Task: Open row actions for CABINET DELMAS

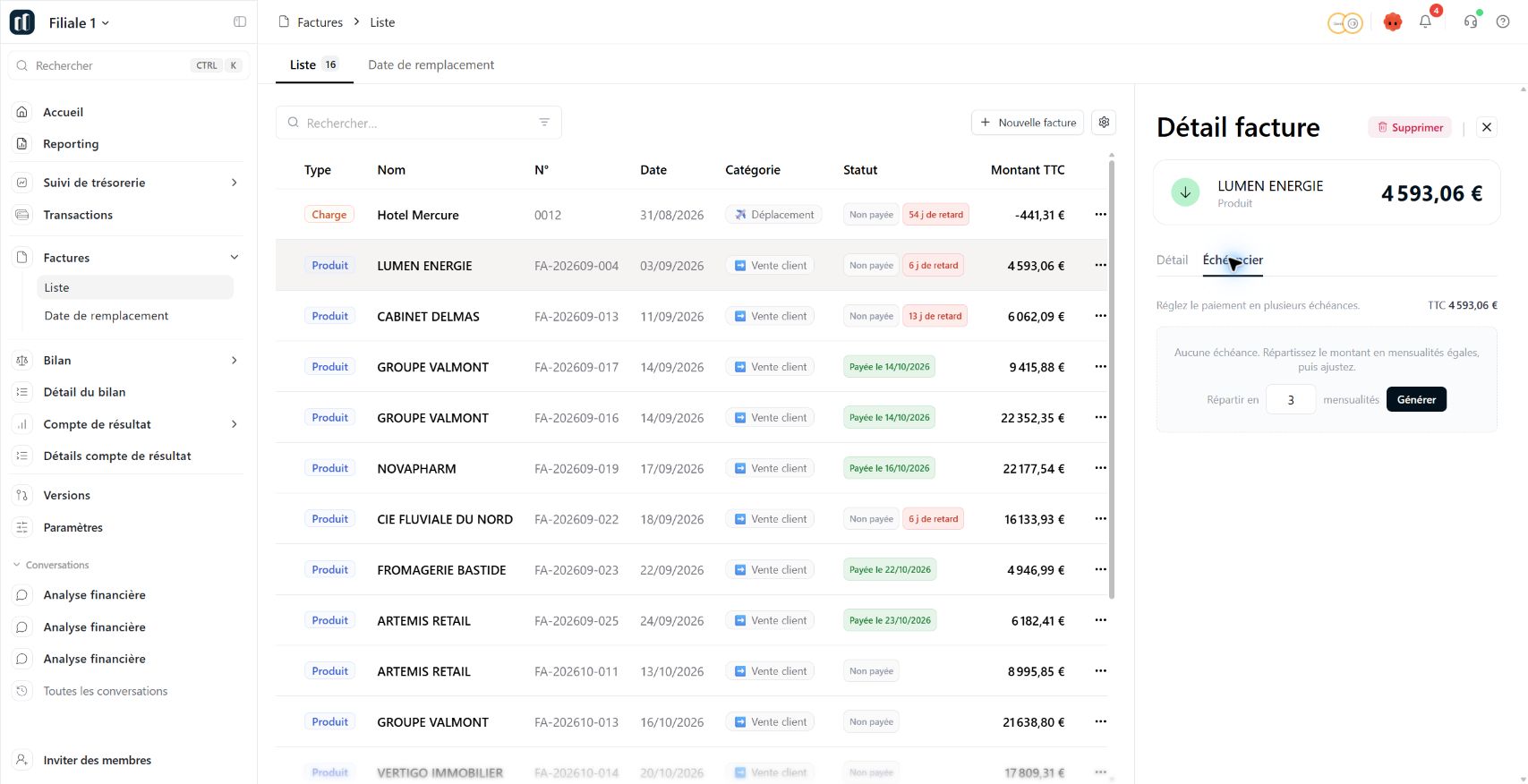Action: pyautogui.click(x=1100, y=316)
